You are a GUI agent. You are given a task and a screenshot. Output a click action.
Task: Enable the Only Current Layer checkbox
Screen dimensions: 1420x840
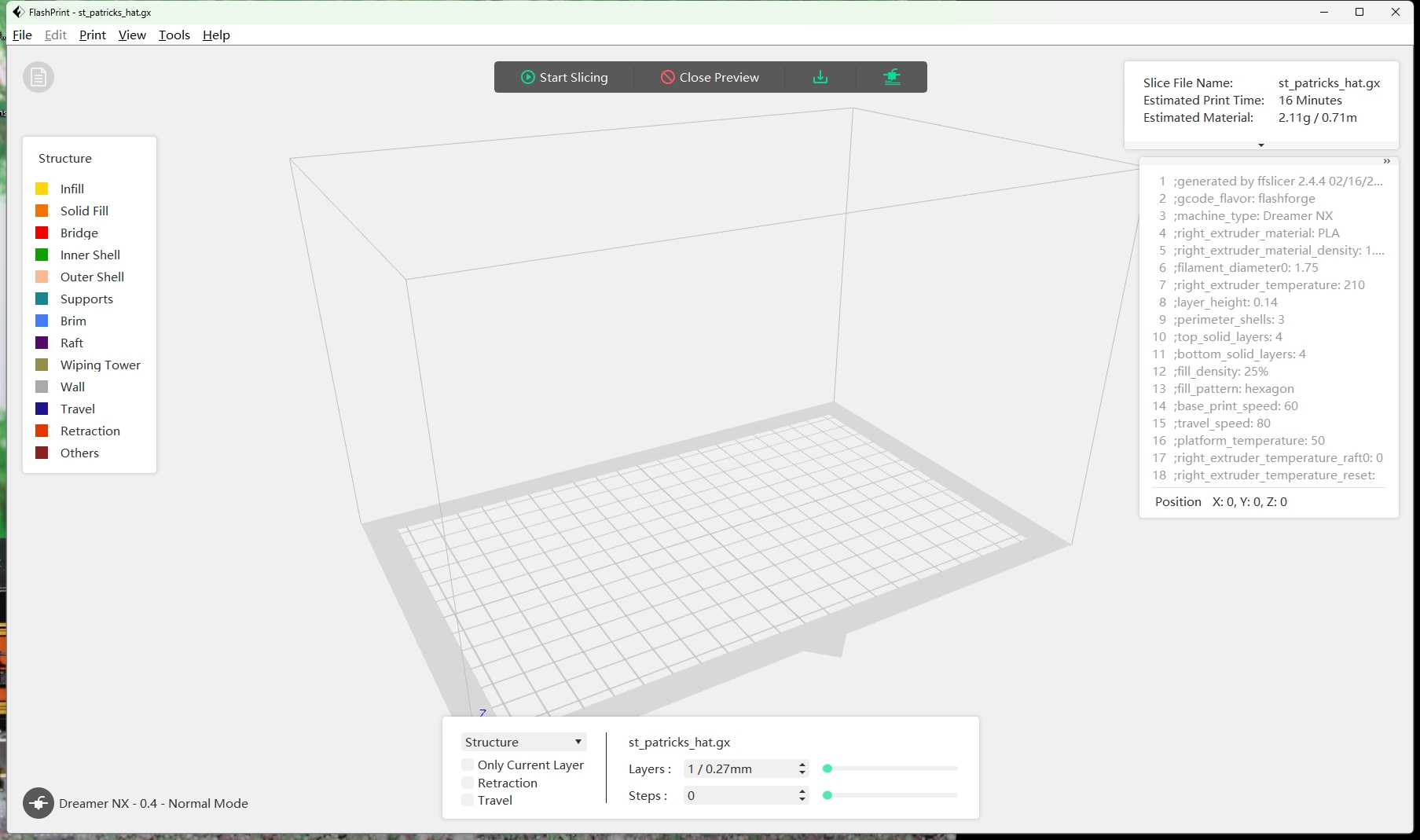[468, 765]
